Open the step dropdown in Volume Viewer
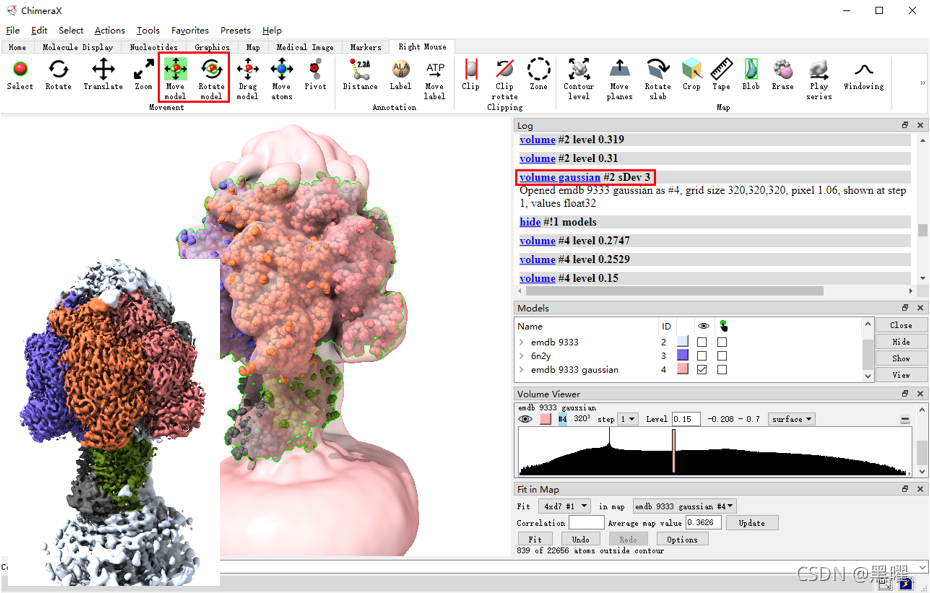This screenshot has height=593, width=930. pyautogui.click(x=628, y=419)
